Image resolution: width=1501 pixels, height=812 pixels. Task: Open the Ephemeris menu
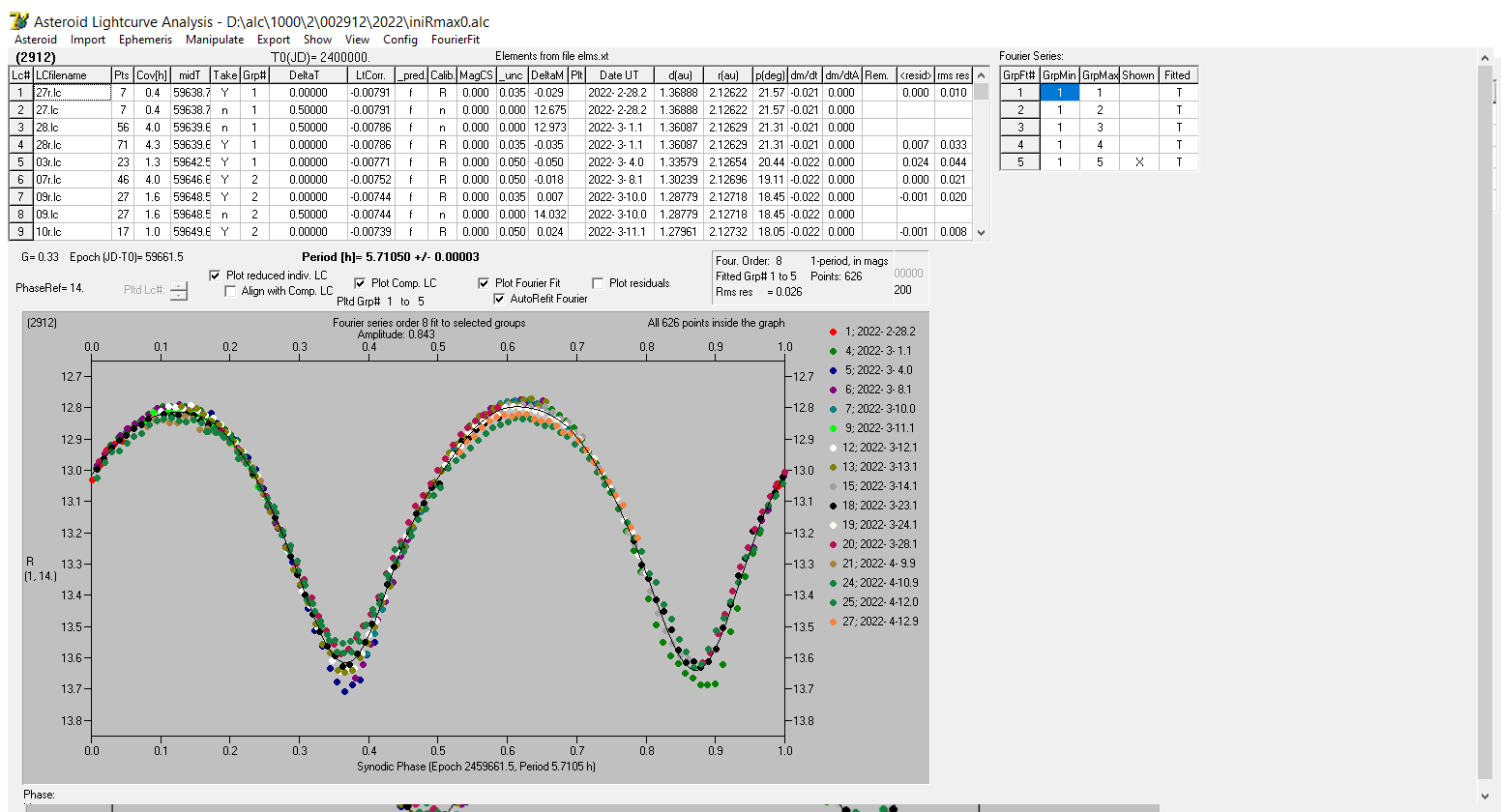pyautogui.click(x=145, y=40)
